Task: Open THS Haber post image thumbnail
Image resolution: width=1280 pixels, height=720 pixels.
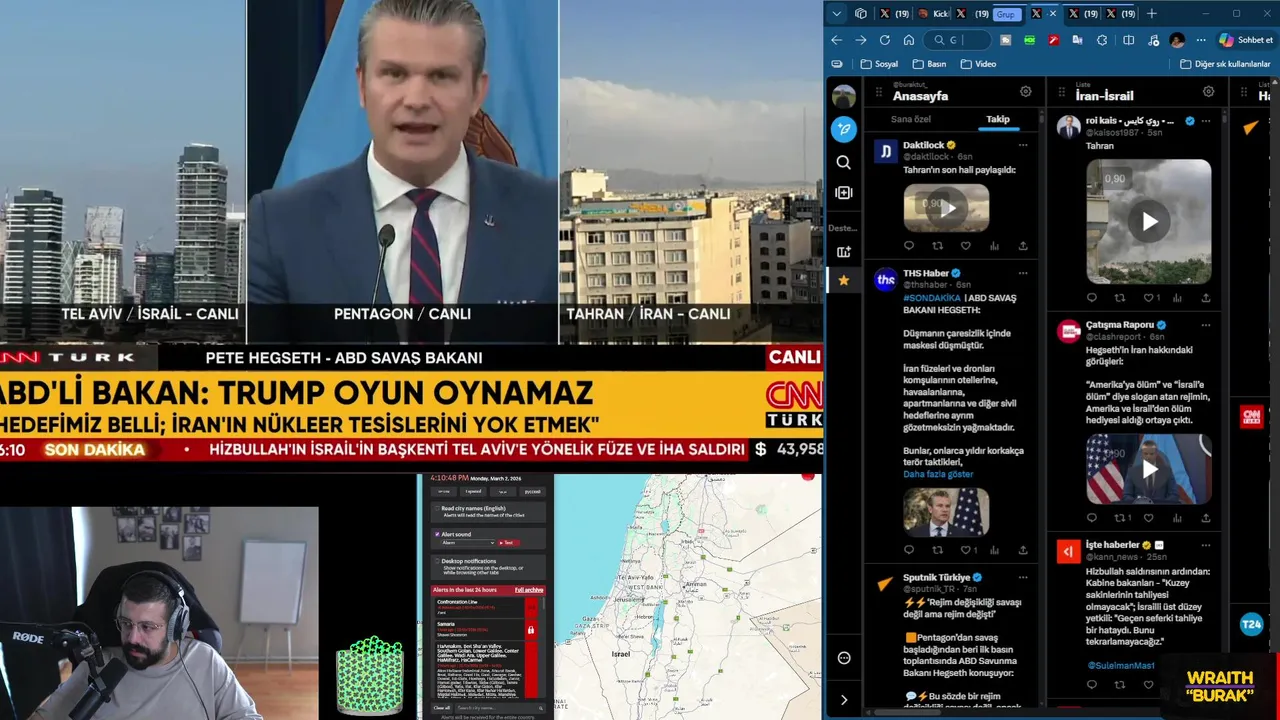Action: [x=946, y=512]
